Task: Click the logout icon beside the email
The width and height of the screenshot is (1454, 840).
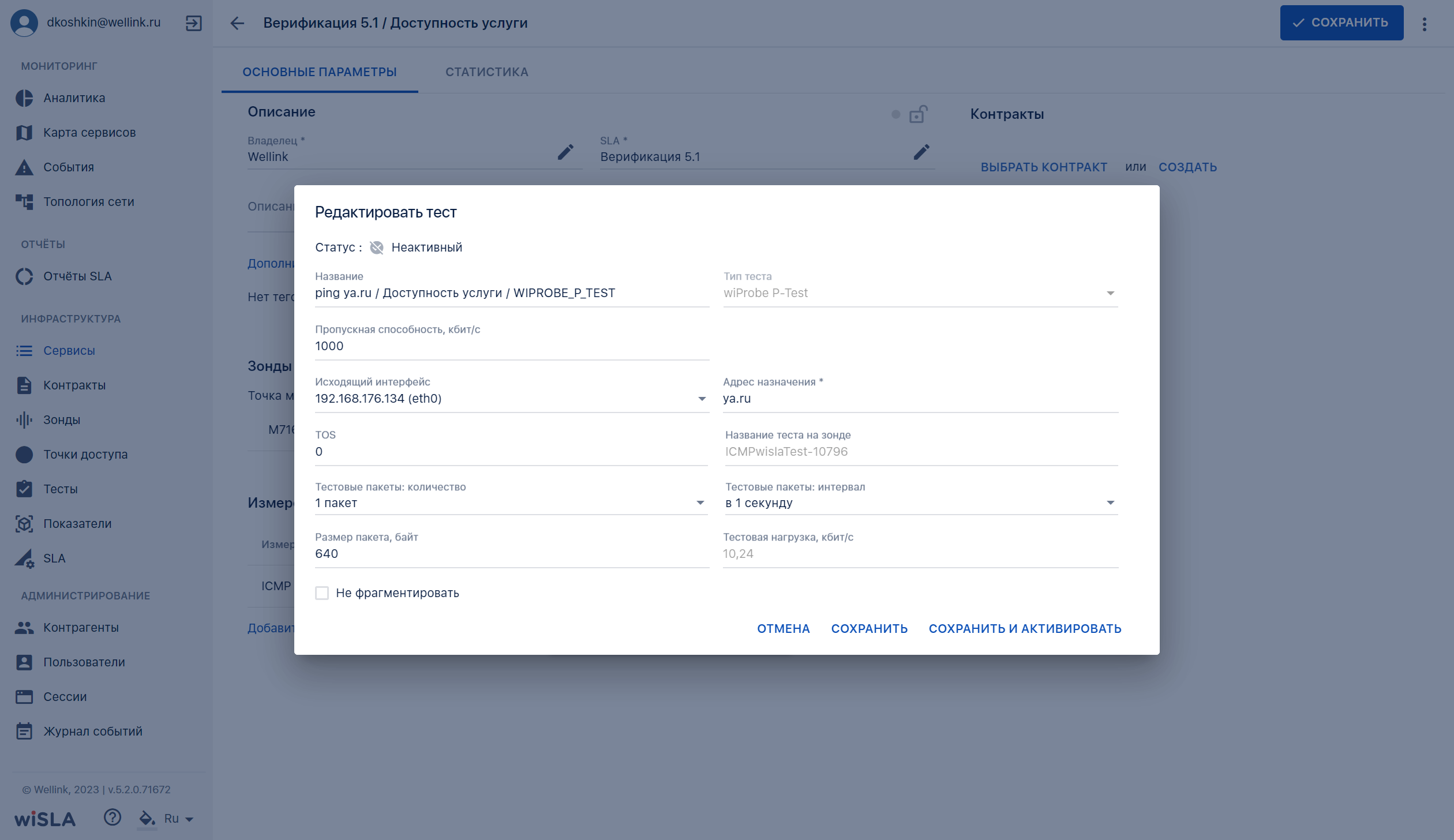Action: coord(193,23)
